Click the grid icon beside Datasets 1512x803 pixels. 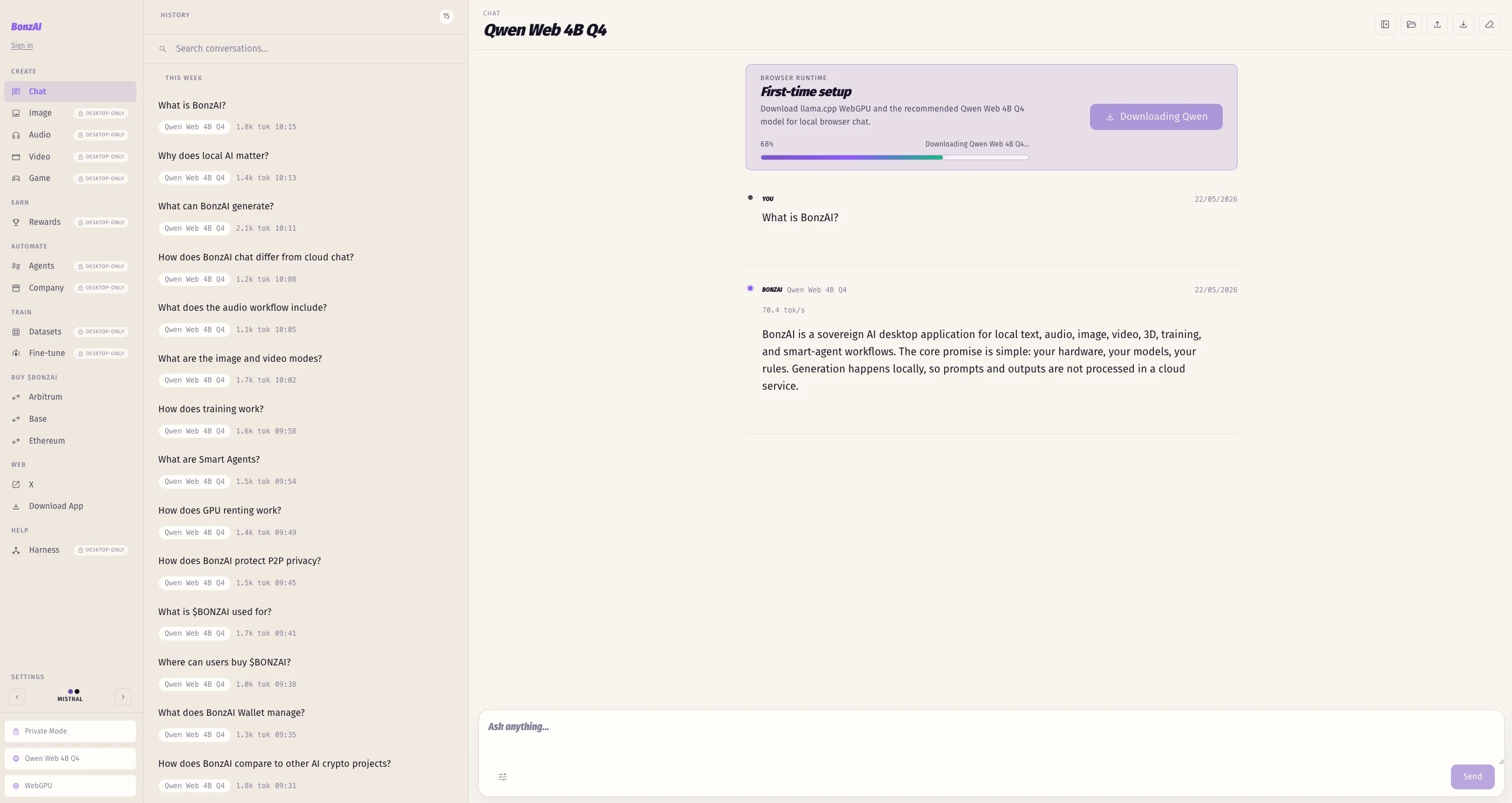(16, 332)
